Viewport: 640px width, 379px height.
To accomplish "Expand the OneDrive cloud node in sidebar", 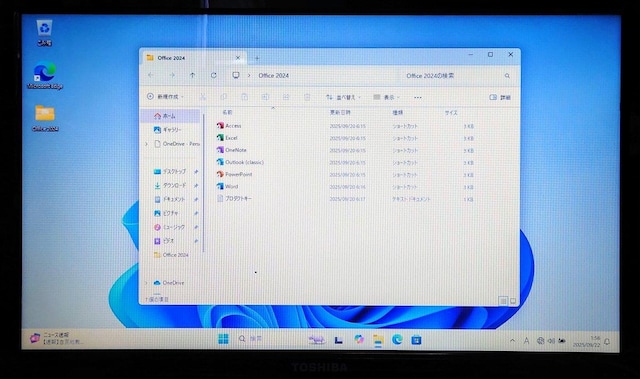I will 147,283.
